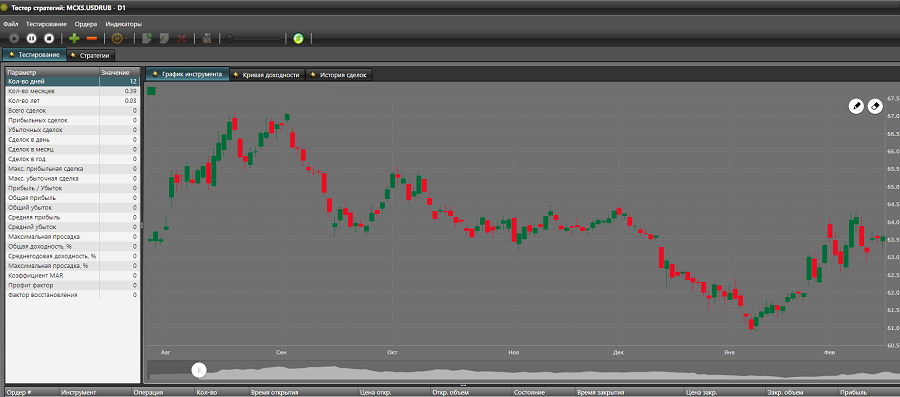The width and height of the screenshot is (900, 397).
Task: Select the pencil drawing tool on chart
Action: [x=856, y=106]
